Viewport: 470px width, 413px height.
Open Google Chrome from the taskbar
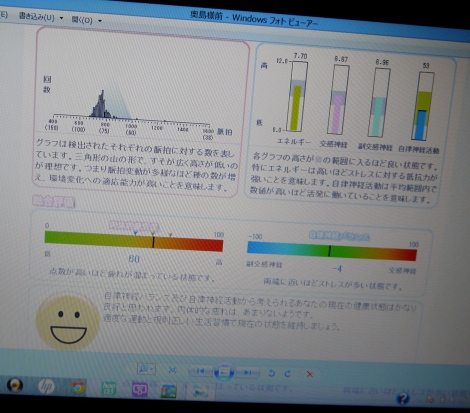[78, 388]
